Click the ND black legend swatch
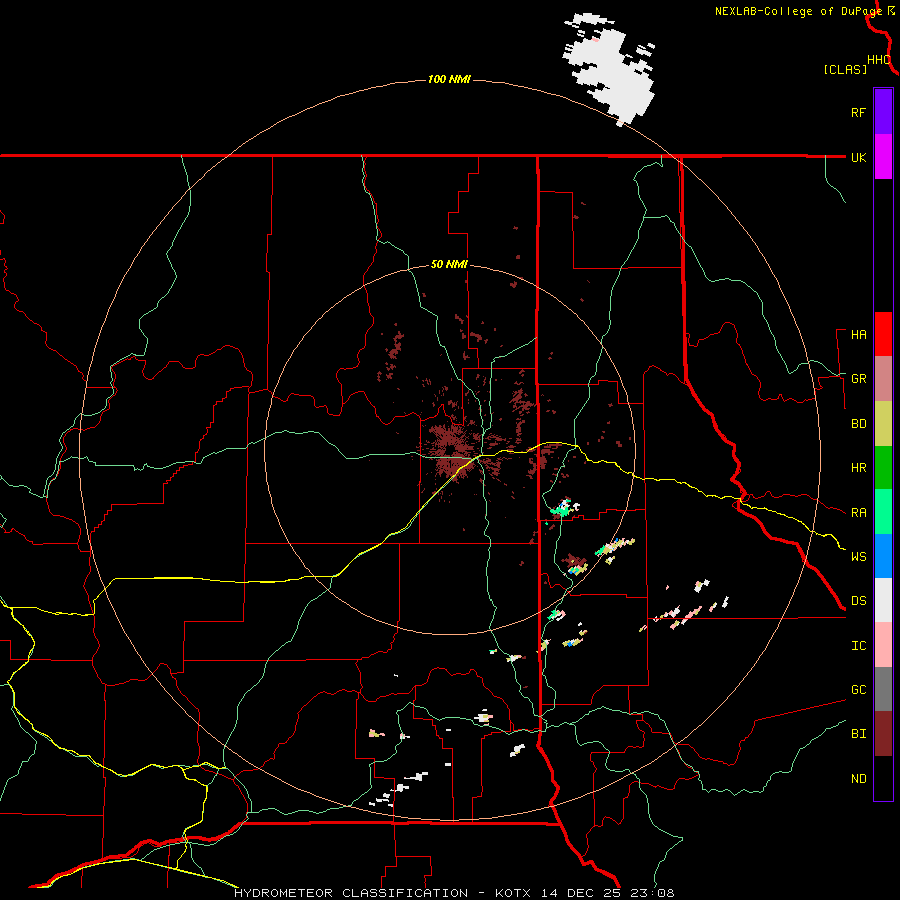Screen dimensions: 900x900 [x=883, y=778]
